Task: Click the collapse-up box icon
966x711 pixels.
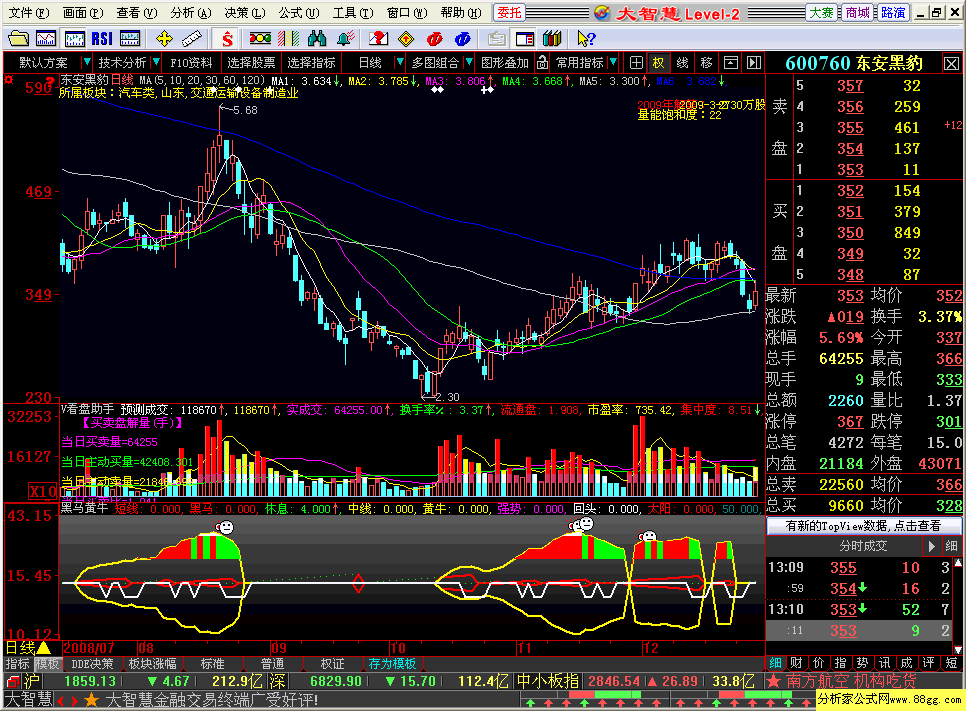Action: pyautogui.click(x=731, y=62)
